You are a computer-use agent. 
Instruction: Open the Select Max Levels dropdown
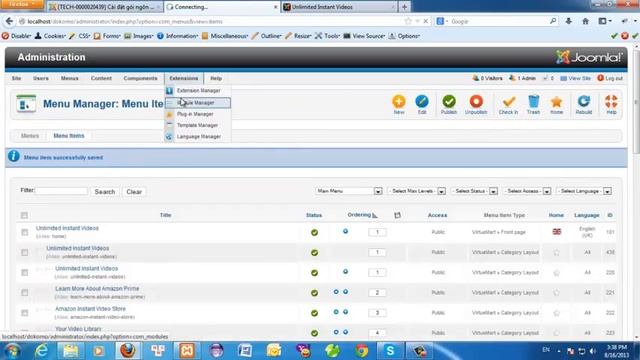point(417,191)
